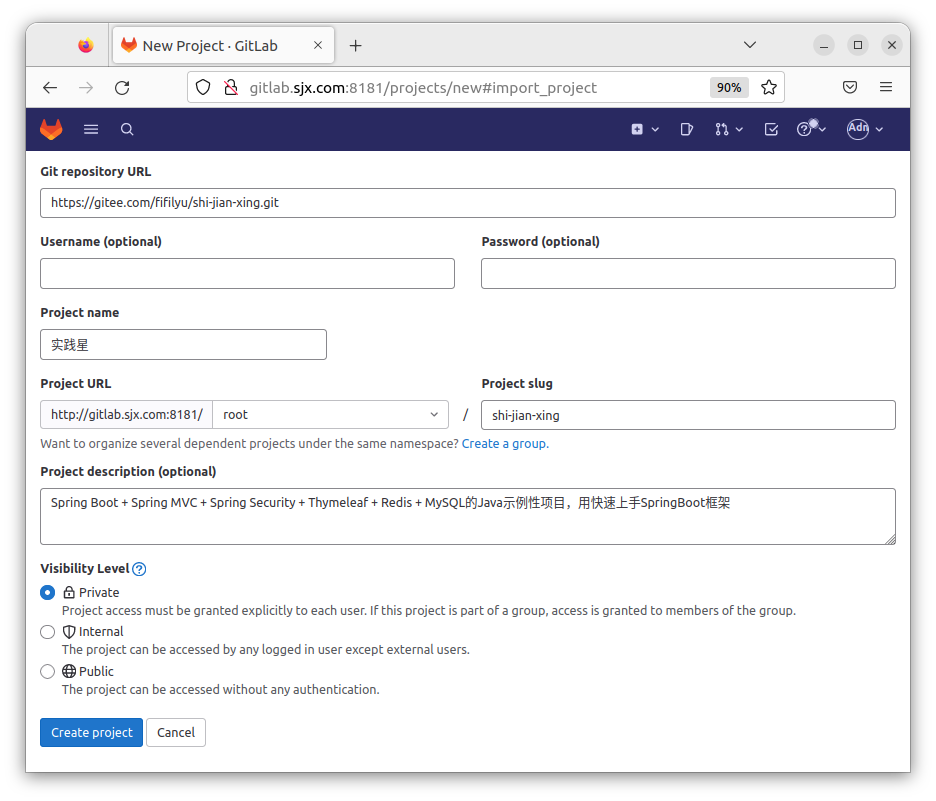Follow the Create a group link
Image resolution: width=936 pixels, height=801 pixels.
505,444
